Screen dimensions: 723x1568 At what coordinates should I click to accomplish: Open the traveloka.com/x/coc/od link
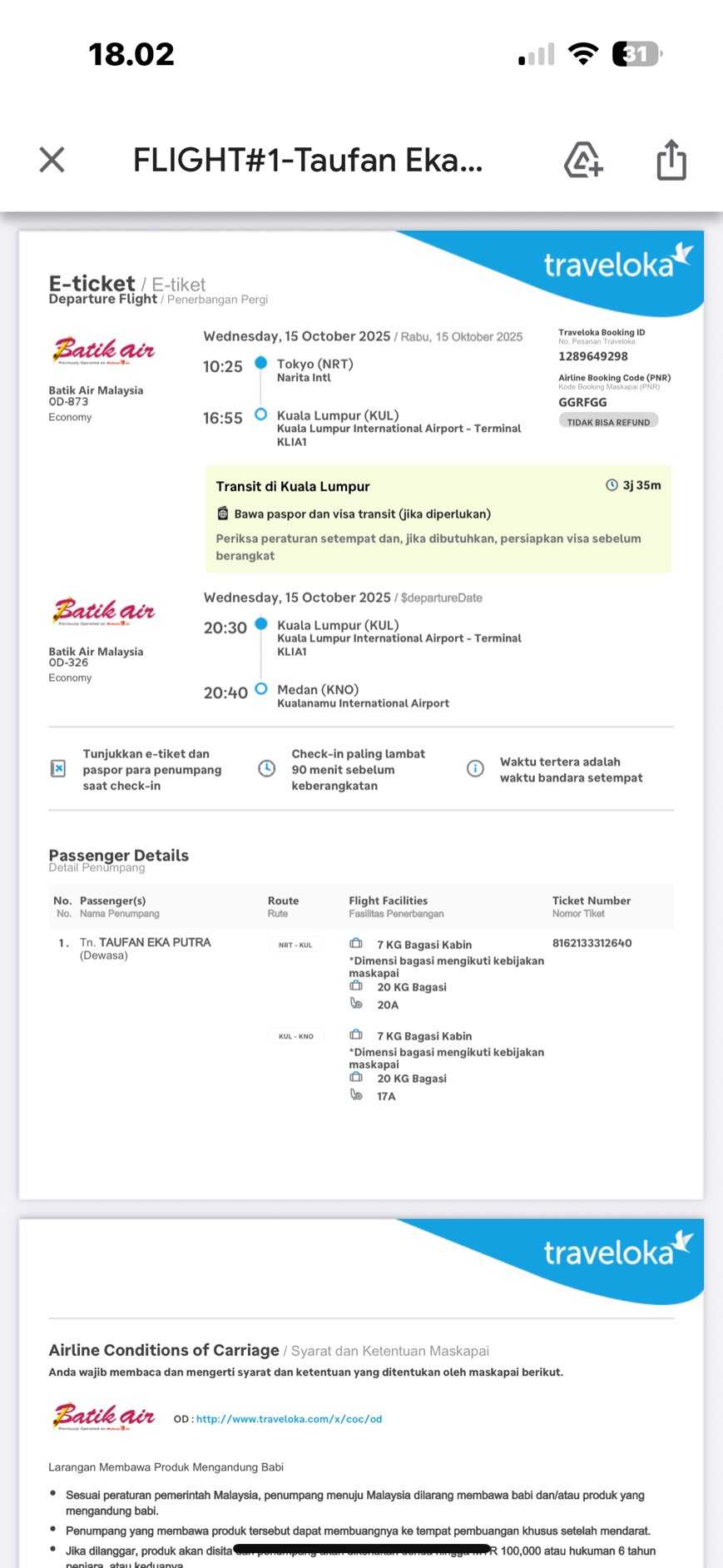click(x=289, y=1419)
